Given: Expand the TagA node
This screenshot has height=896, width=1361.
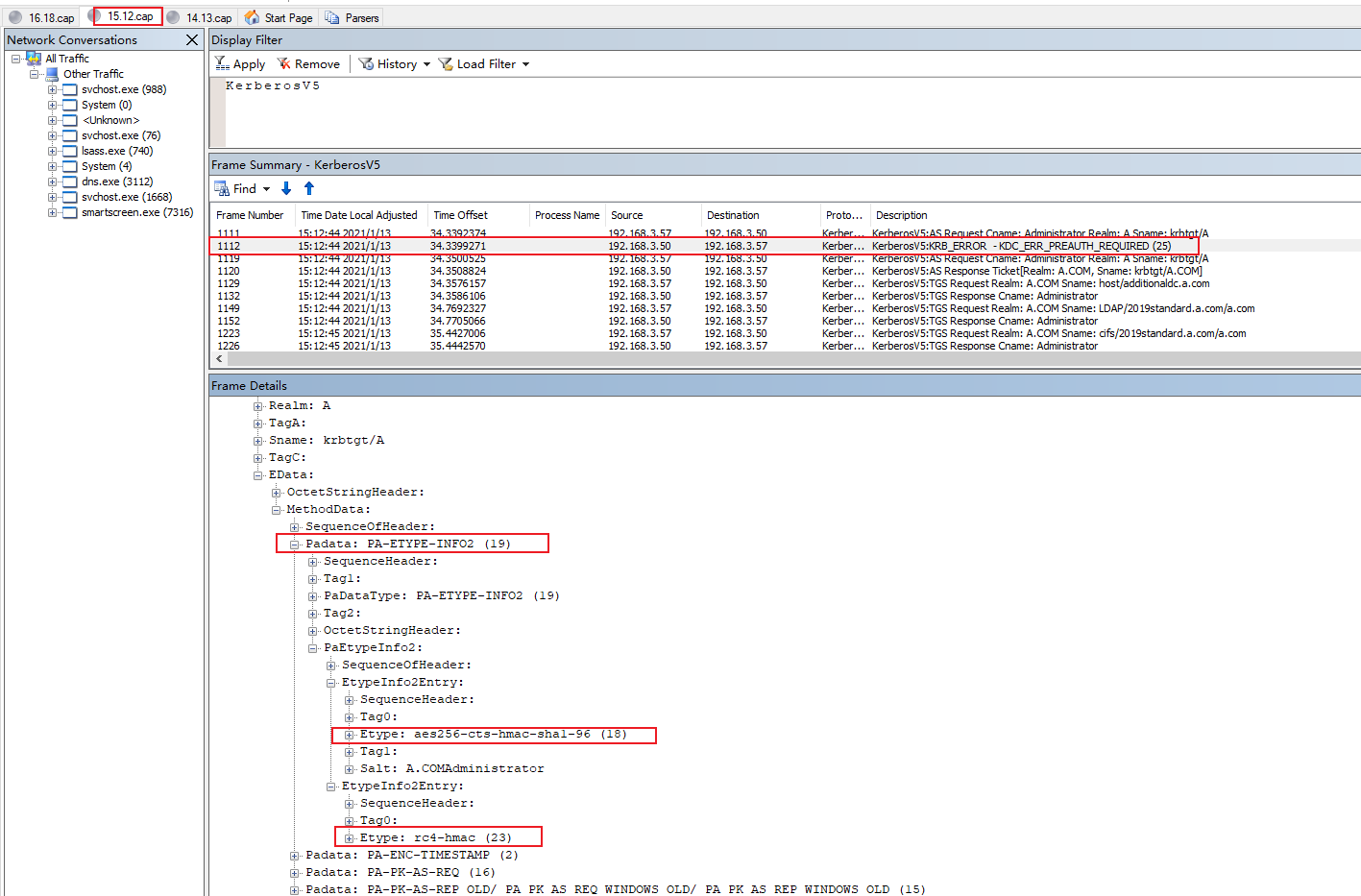Looking at the screenshot, I should [257, 424].
